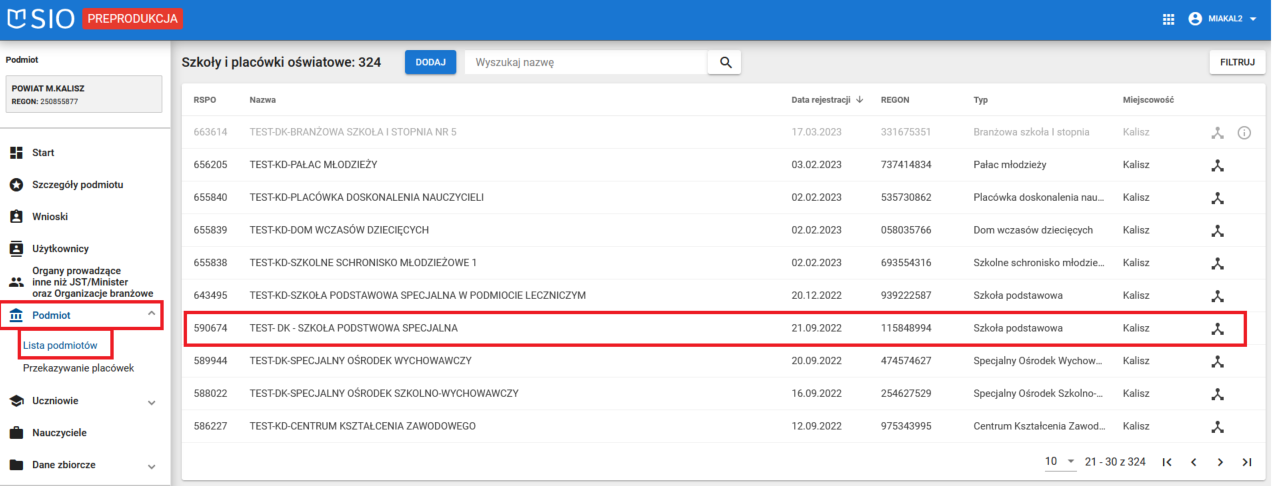Open structure icon for row RSPO 643495

[x=1217, y=296]
